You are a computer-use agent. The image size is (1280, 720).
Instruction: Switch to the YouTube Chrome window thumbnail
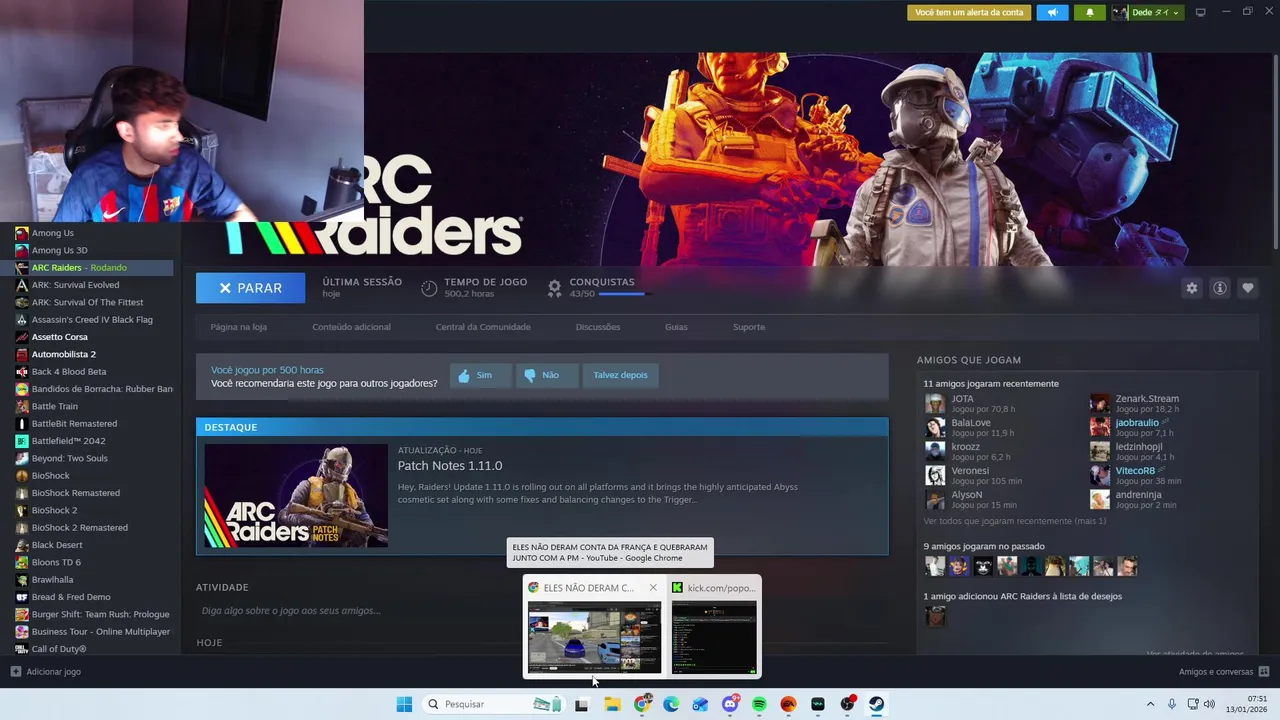[594, 637]
